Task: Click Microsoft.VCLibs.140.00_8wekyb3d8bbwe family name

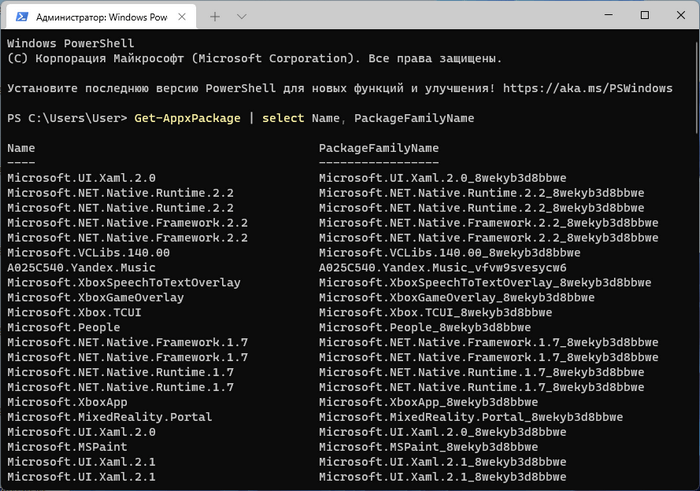Action: (450, 253)
